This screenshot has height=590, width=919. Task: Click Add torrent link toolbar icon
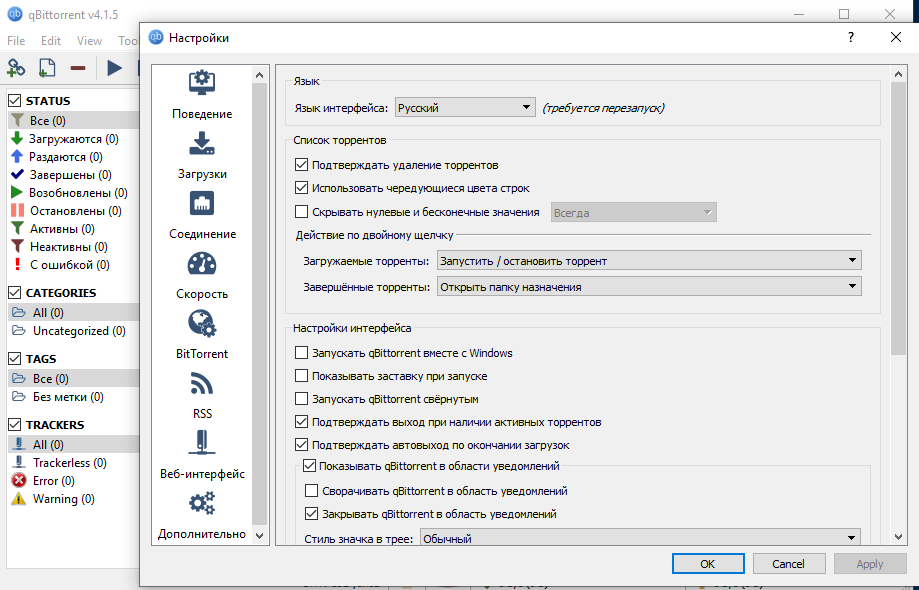coord(16,68)
